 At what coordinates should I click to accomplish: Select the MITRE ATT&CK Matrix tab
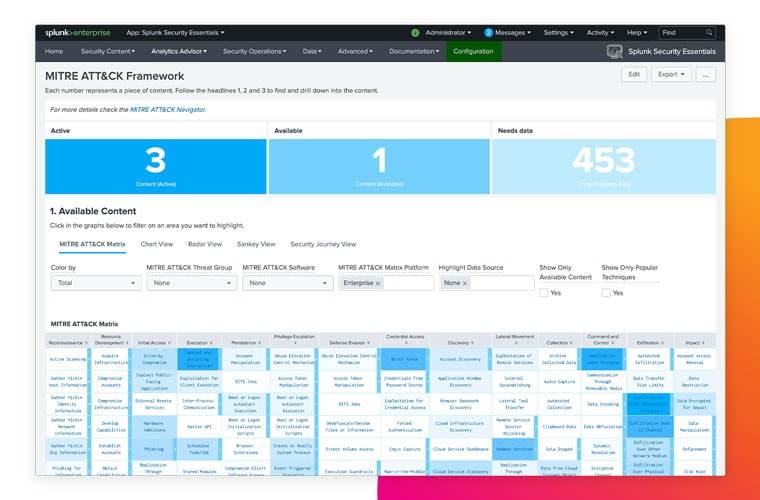coord(93,244)
